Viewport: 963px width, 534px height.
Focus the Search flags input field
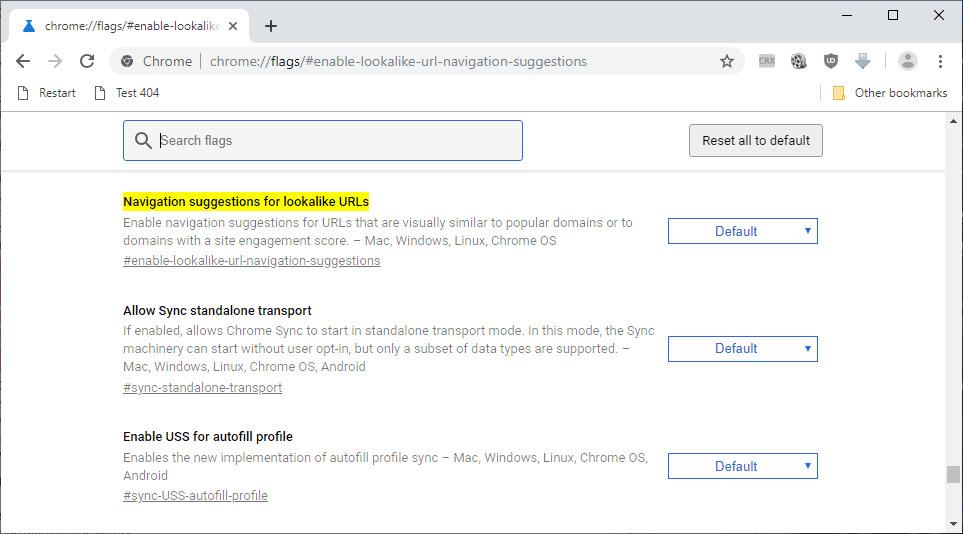pyautogui.click(x=322, y=140)
